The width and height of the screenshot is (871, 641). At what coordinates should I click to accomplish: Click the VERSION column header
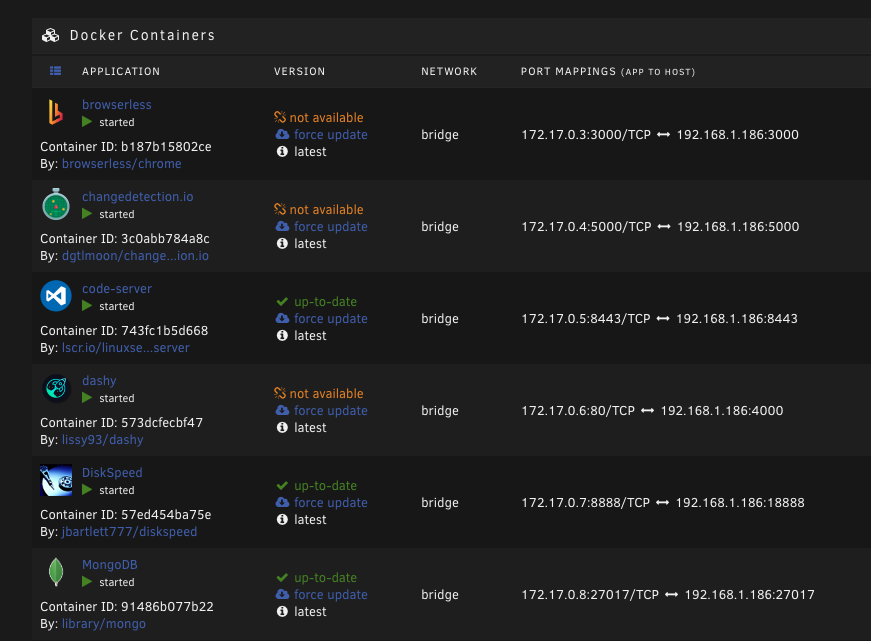299,71
